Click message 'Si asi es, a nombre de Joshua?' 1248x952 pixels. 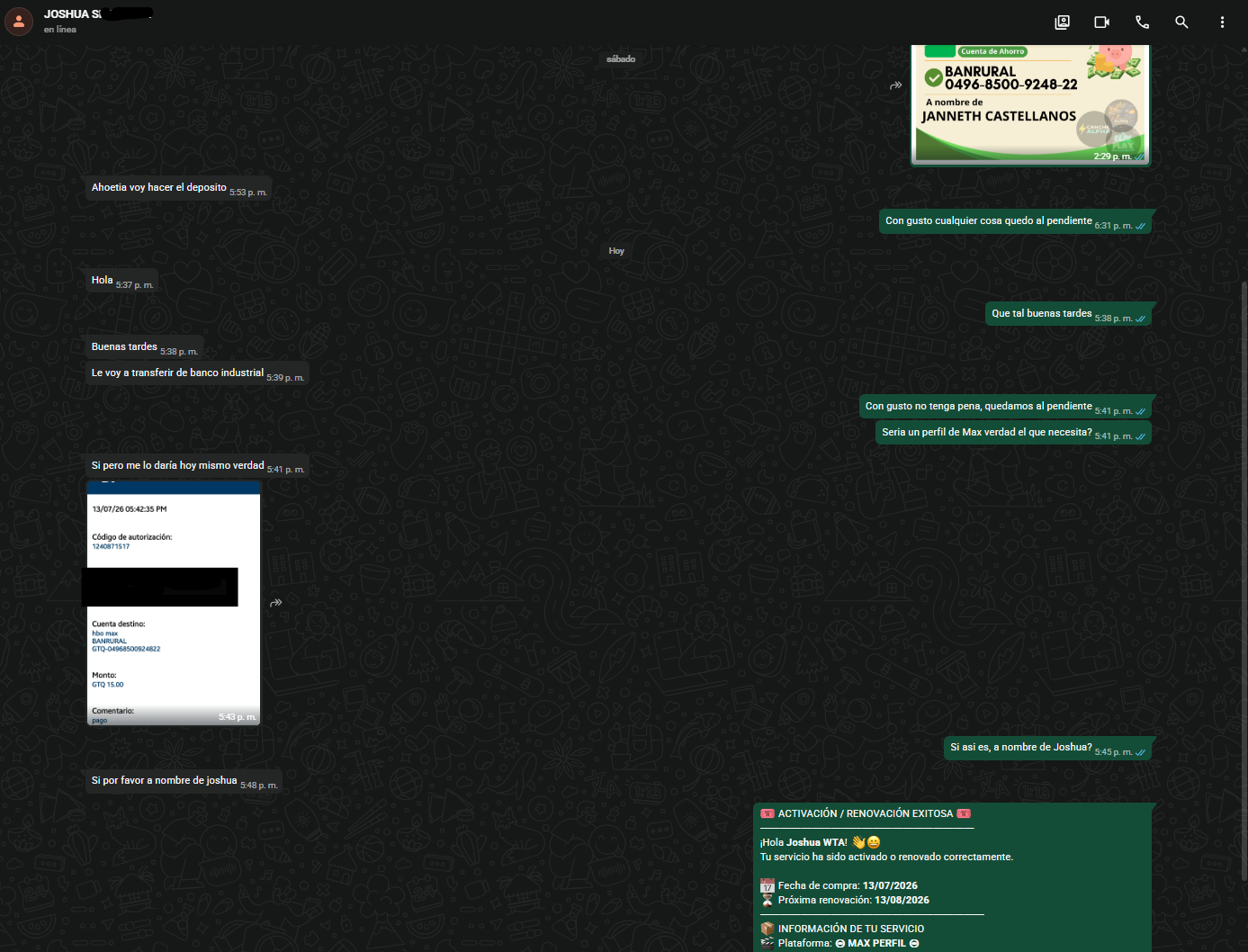click(x=1048, y=748)
